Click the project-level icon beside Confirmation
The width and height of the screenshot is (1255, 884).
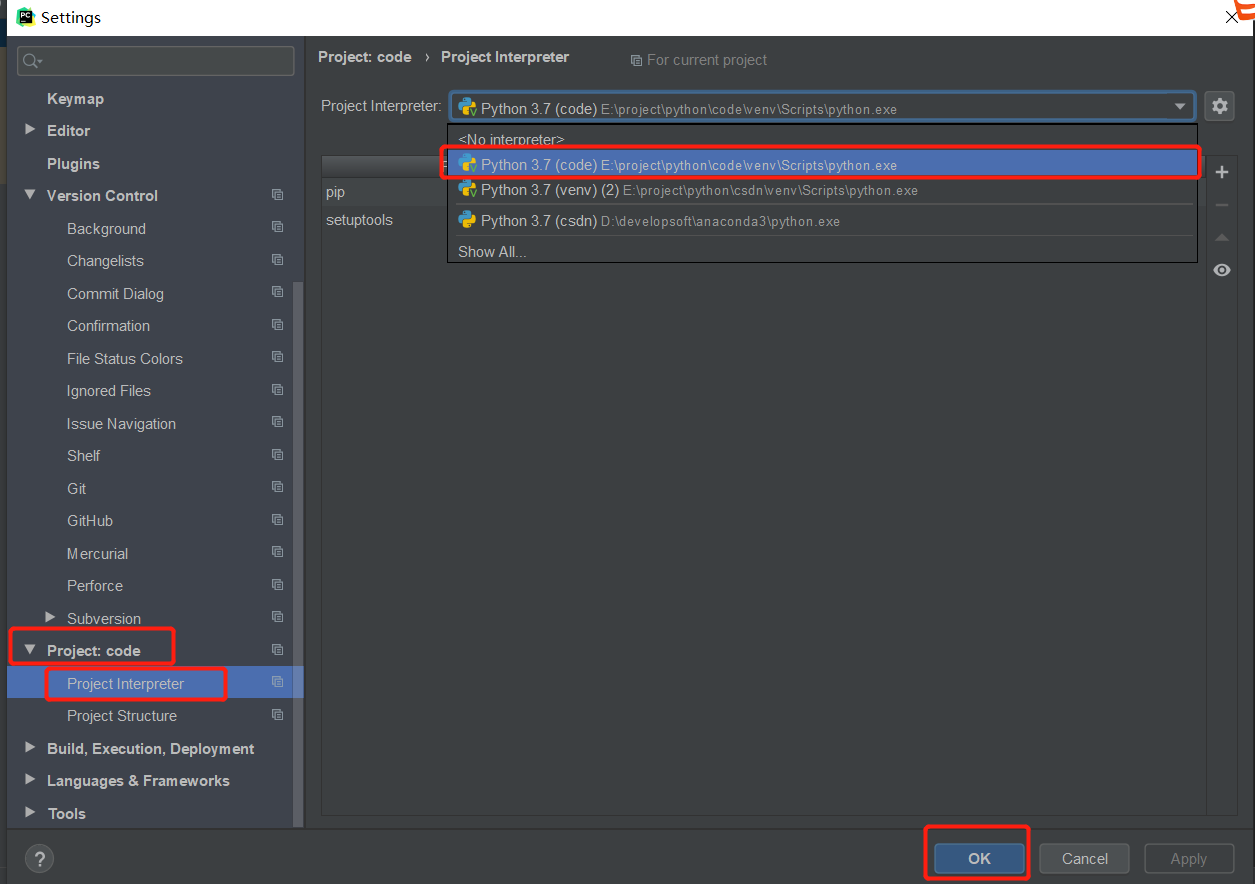click(277, 325)
